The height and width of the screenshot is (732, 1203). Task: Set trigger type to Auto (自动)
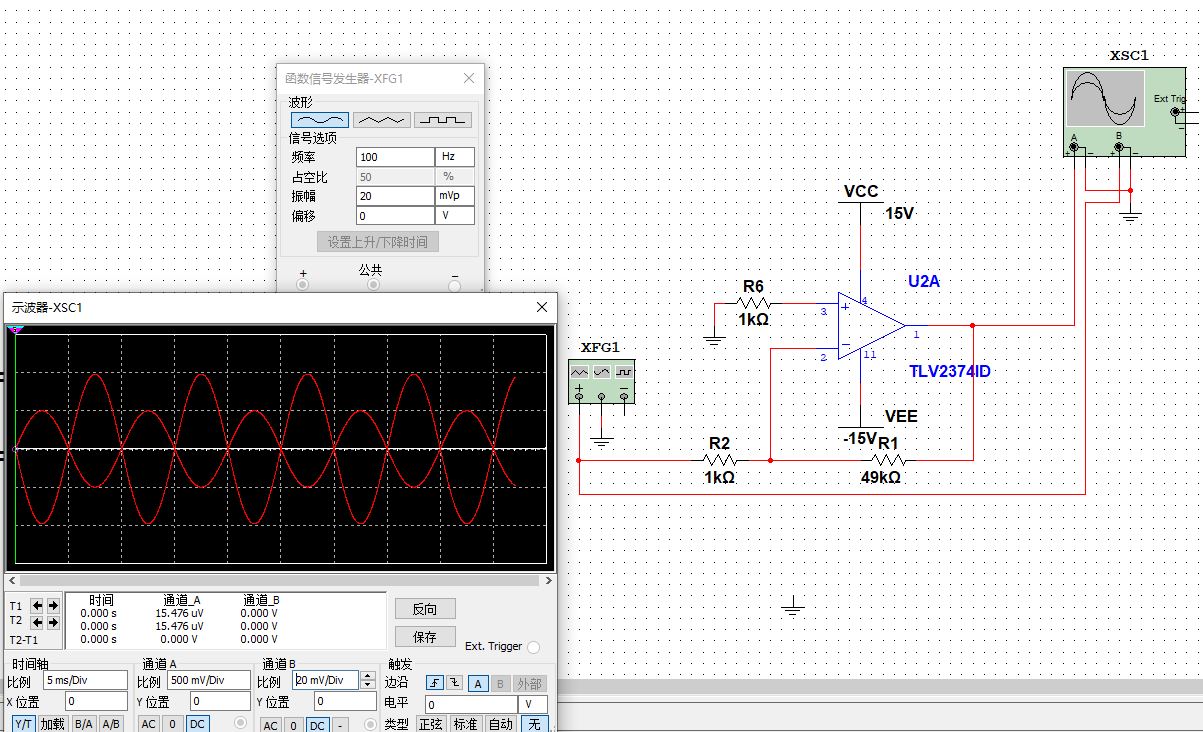pyautogui.click(x=500, y=724)
